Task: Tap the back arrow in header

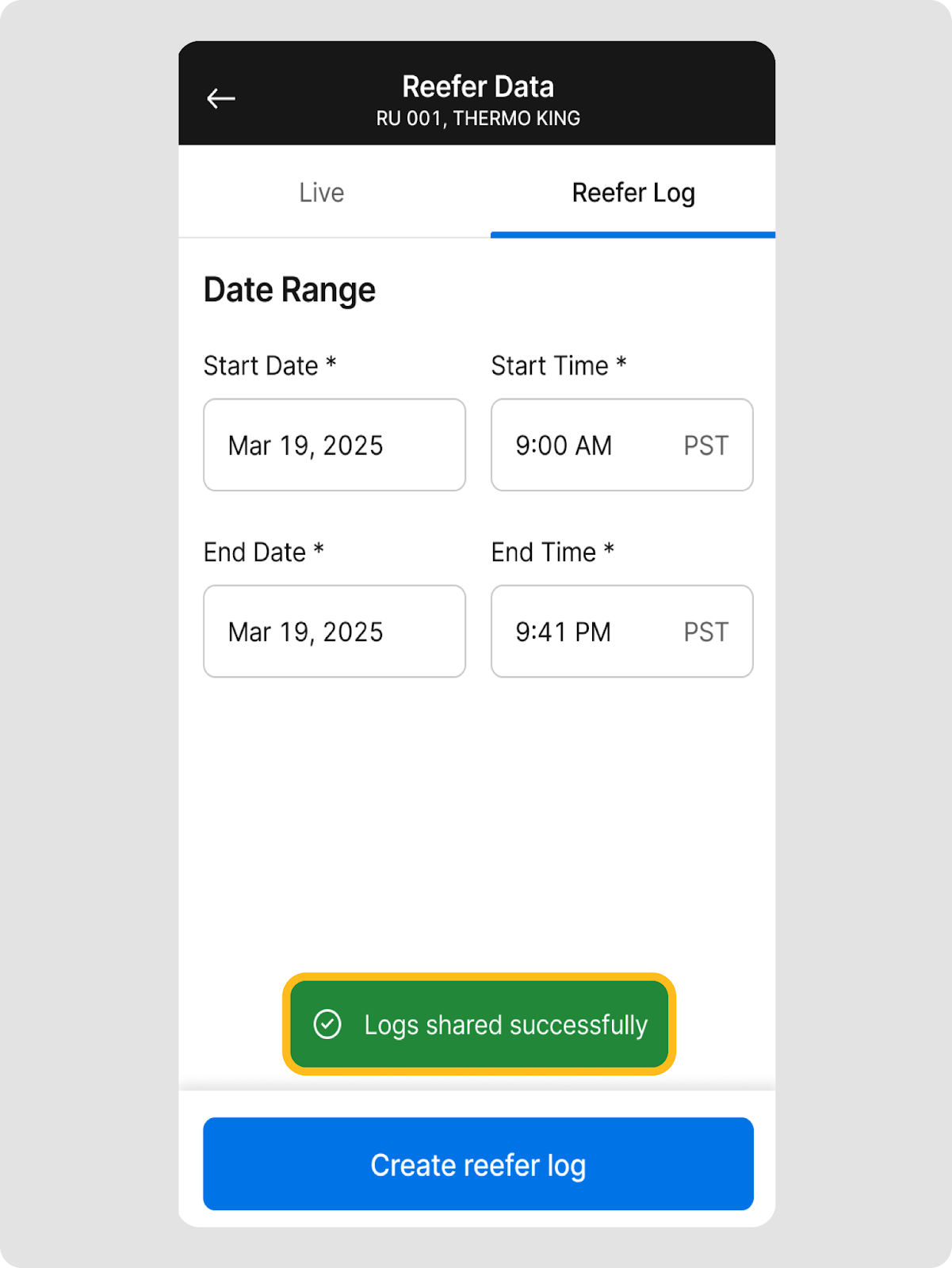Action: click(x=221, y=98)
